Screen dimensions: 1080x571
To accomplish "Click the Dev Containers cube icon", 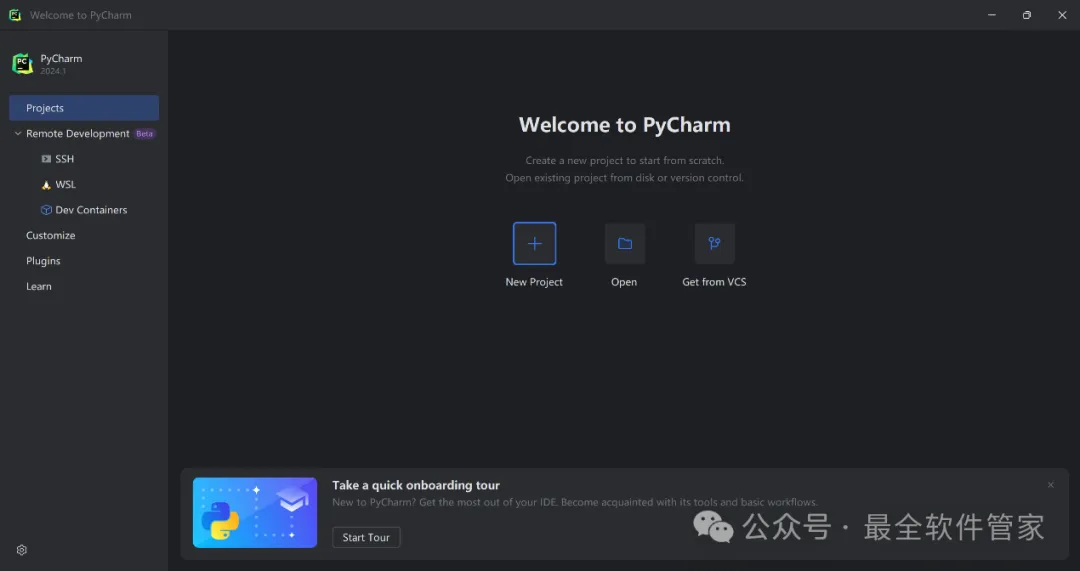I will pos(46,210).
